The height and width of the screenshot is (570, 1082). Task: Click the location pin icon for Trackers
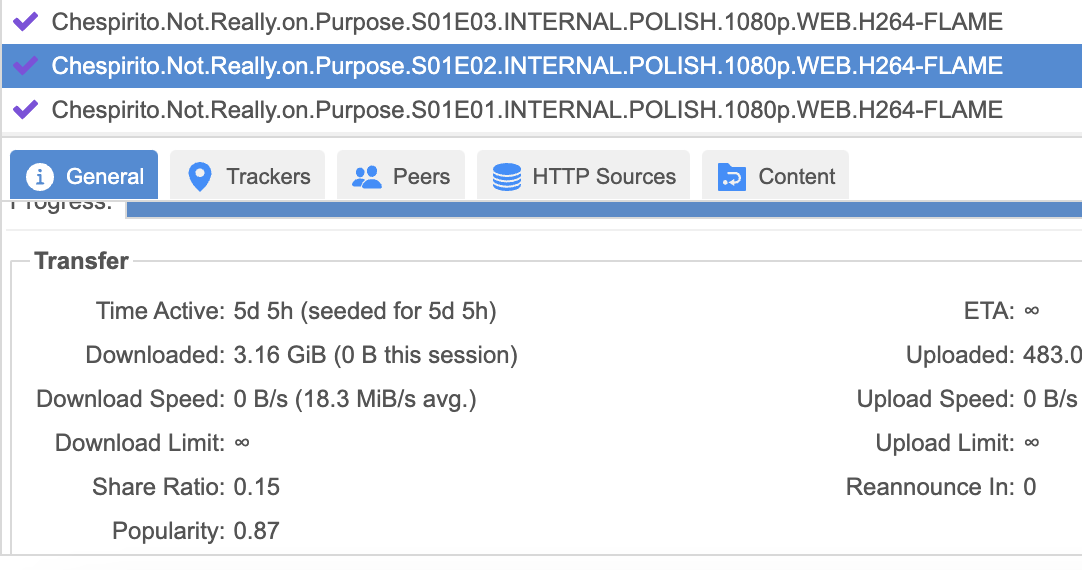point(200,177)
